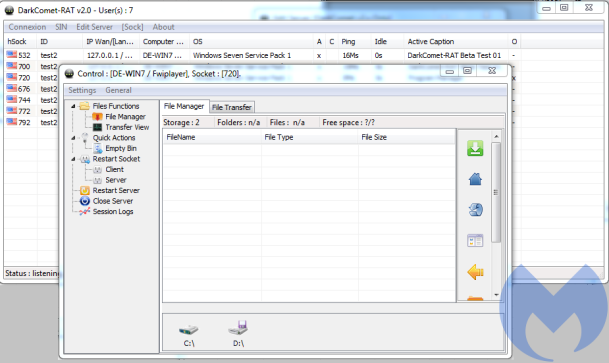Select the user row with socket 744

pos(32,100)
